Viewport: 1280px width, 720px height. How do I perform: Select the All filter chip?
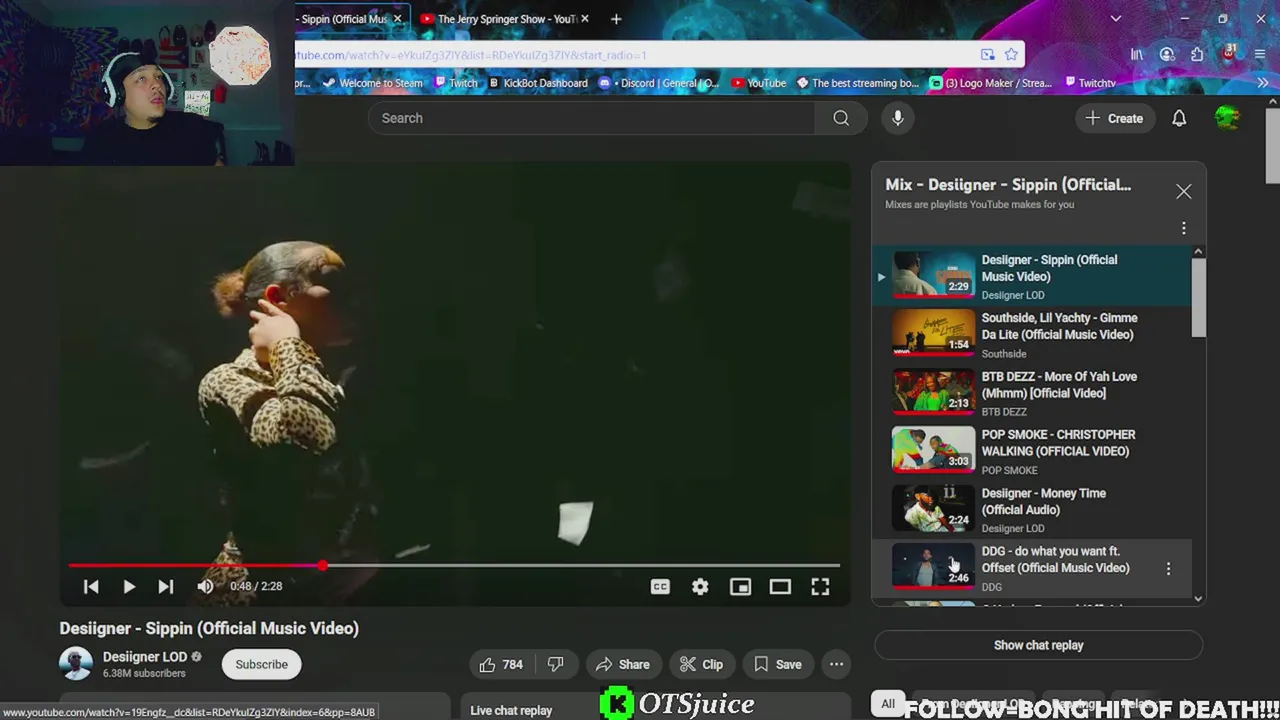[x=888, y=704]
